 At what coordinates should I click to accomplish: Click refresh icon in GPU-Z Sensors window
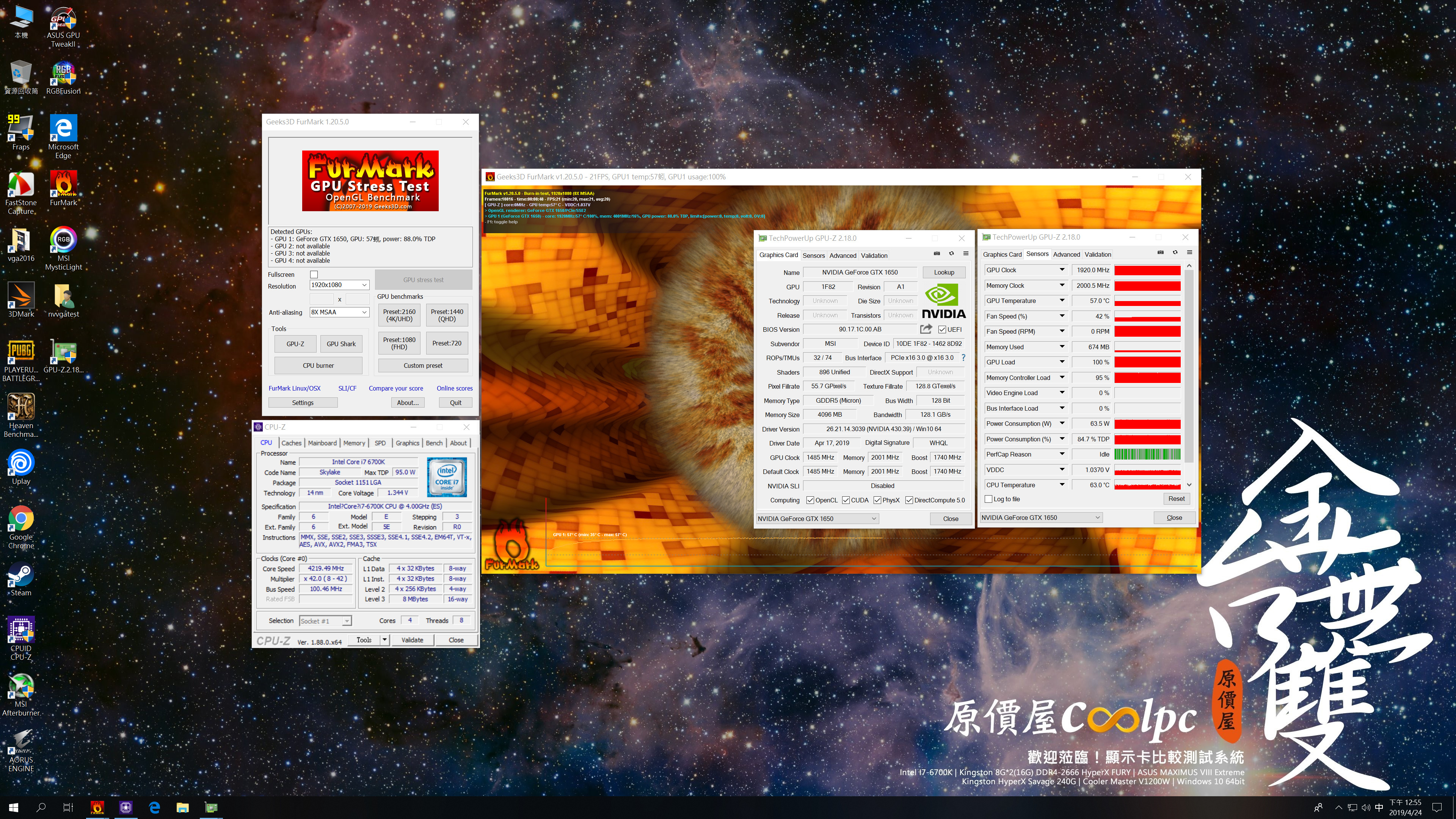tap(1175, 252)
